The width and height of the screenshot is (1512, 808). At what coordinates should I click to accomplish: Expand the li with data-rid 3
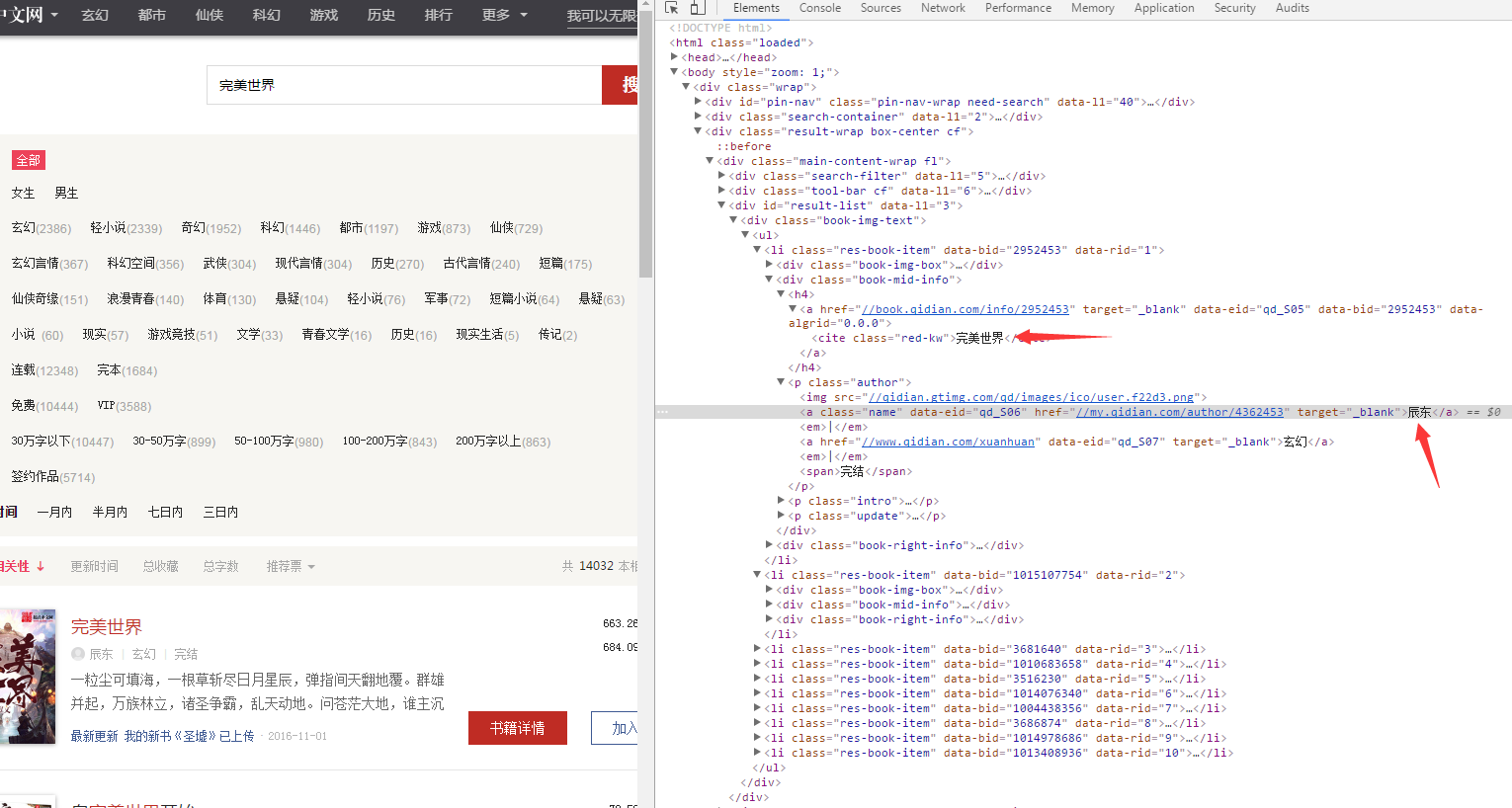[x=757, y=649]
